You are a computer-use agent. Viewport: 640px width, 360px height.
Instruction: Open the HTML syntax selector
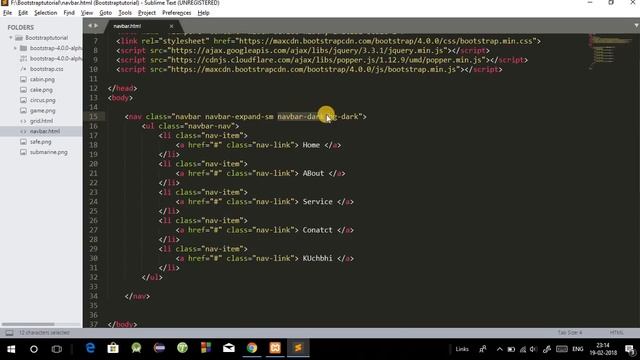616,333
